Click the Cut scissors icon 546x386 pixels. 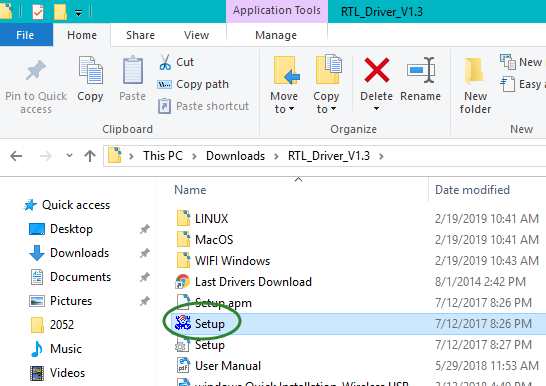165,62
